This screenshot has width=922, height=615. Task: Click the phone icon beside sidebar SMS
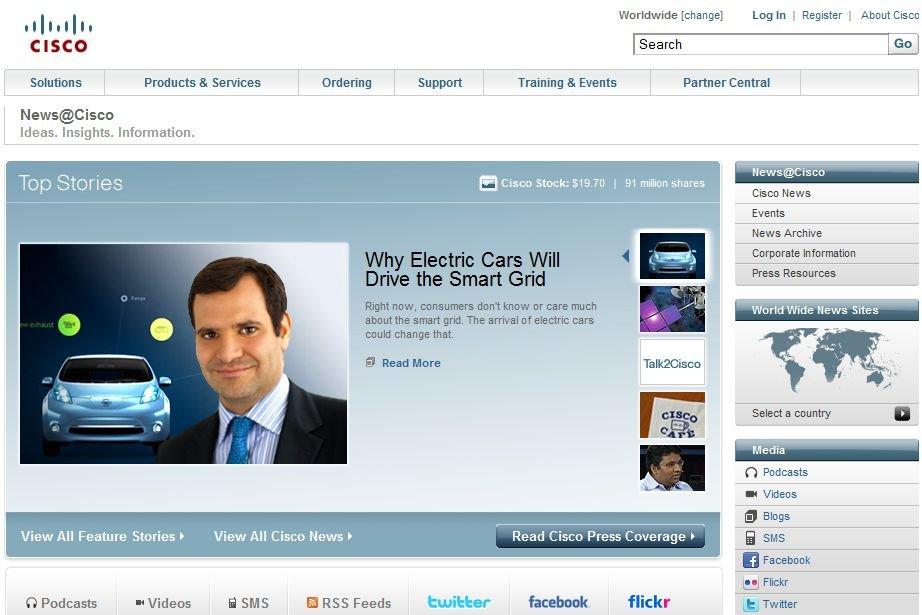point(750,538)
